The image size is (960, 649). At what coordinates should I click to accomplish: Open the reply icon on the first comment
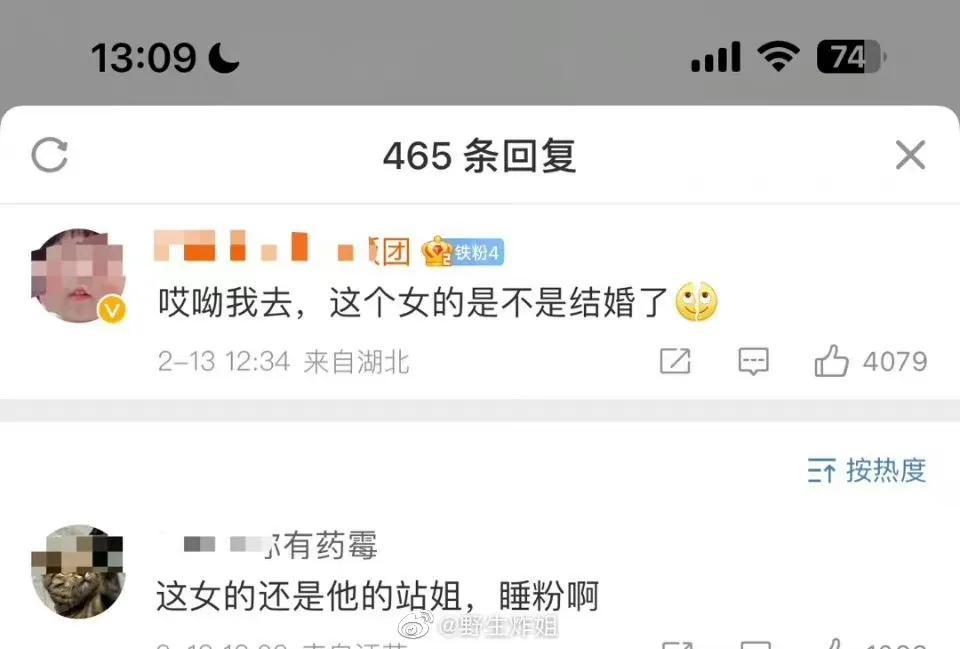point(753,361)
